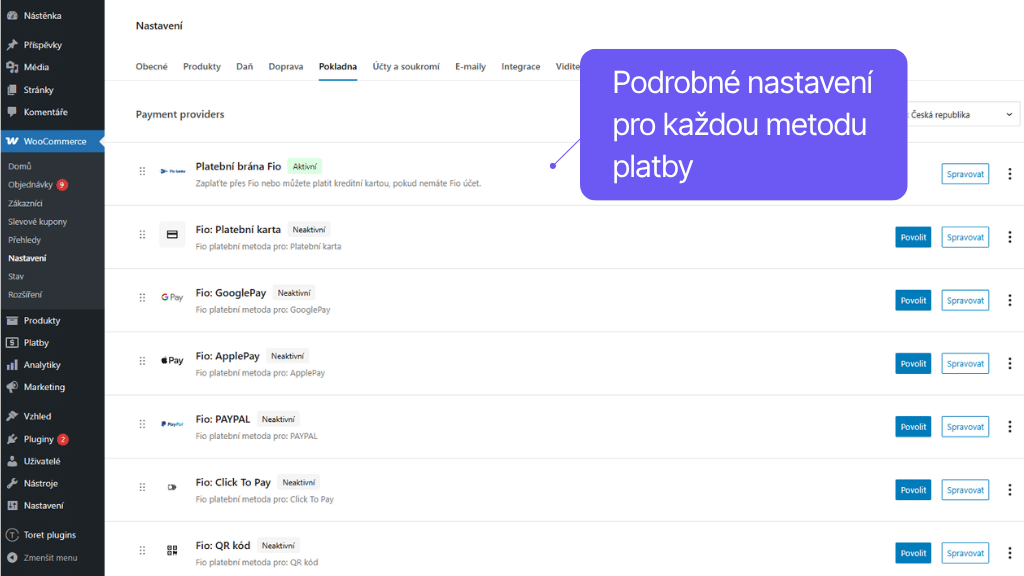Open Objednávky orders submenu
The height and width of the screenshot is (576, 1024).
tap(30, 185)
